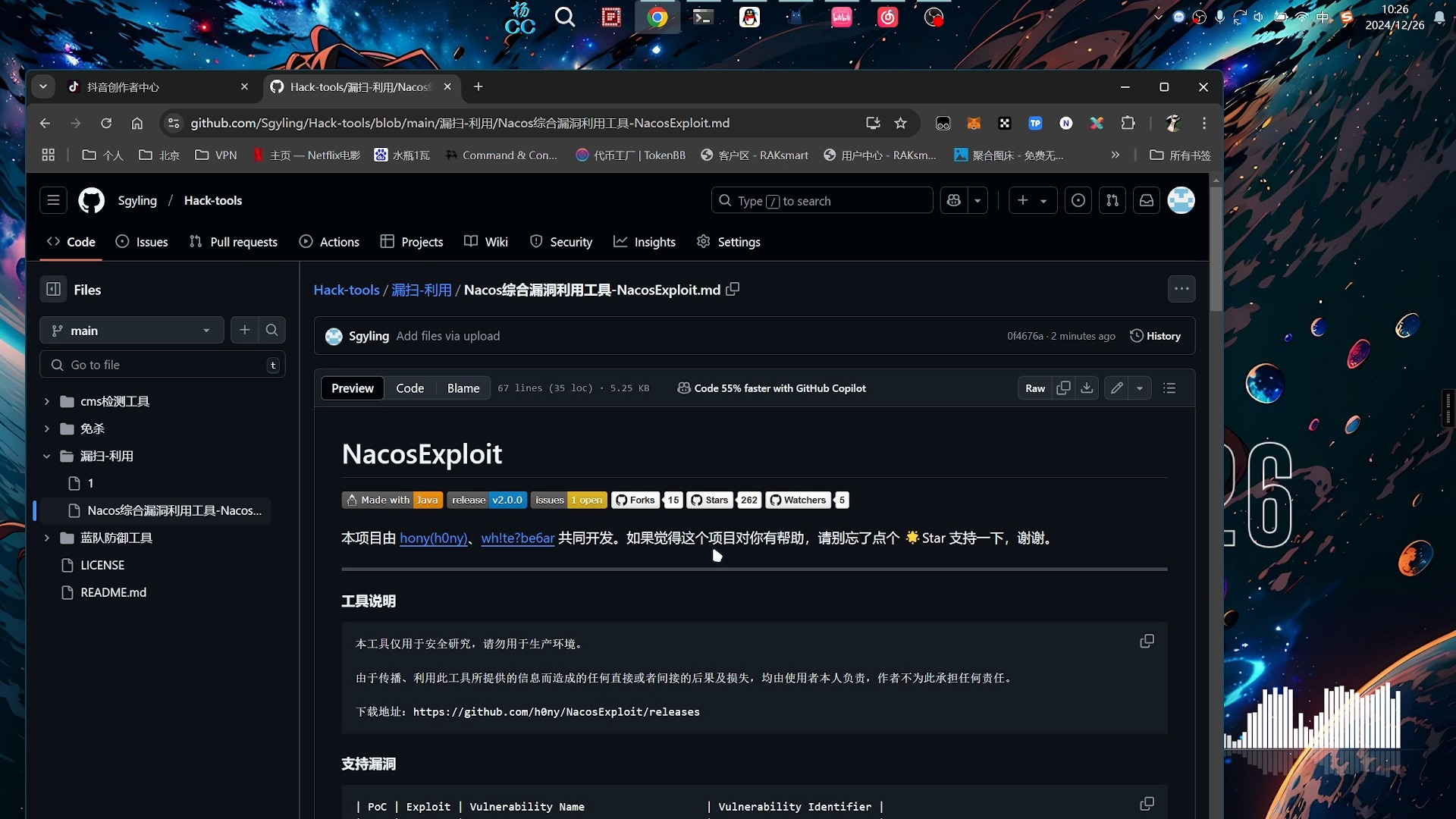Open the more file actions ellipsis
This screenshot has width=1456, height=819.
tap(1181, 289)
